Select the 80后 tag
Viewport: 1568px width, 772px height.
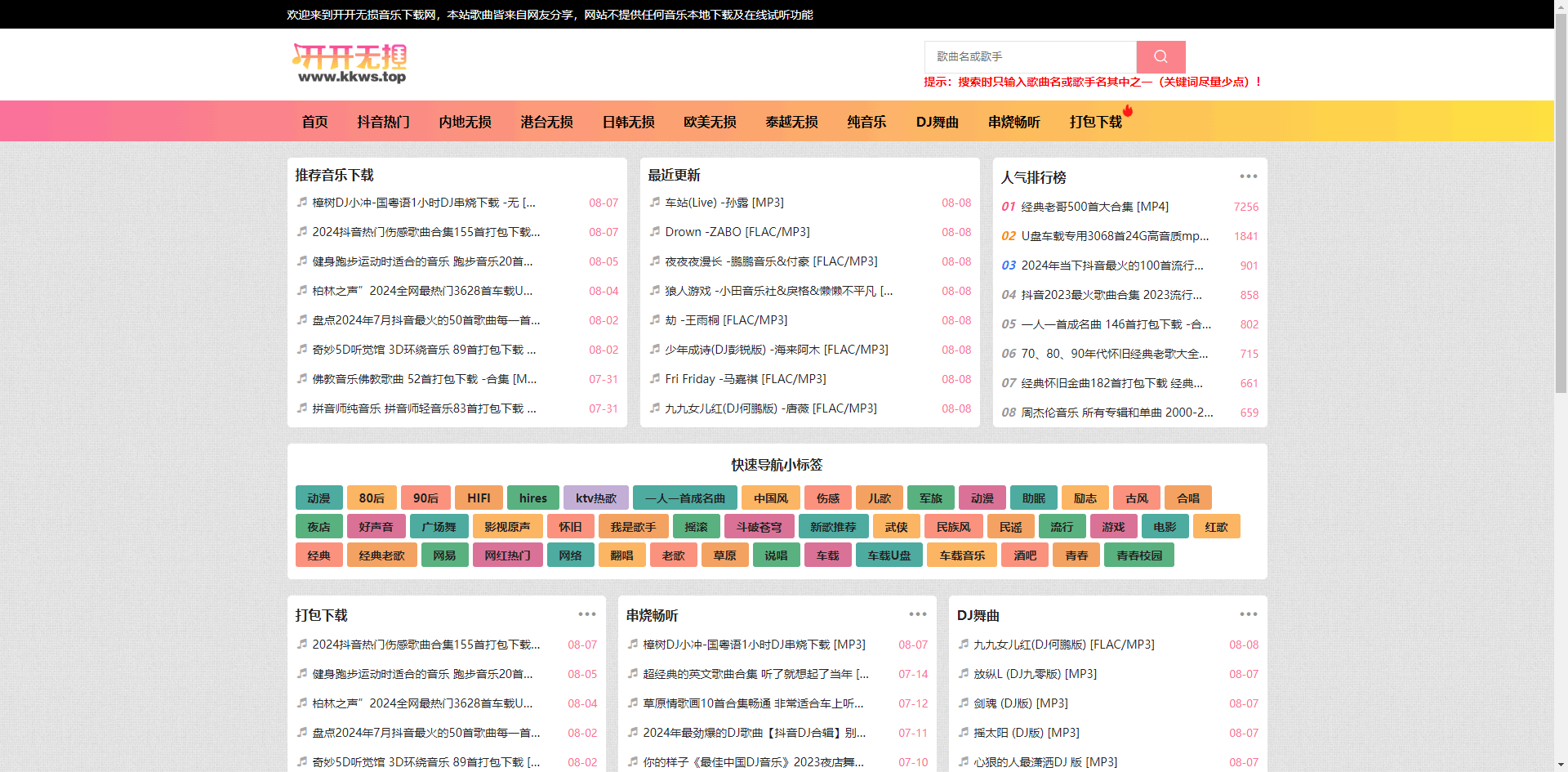(x=372, y=498)
